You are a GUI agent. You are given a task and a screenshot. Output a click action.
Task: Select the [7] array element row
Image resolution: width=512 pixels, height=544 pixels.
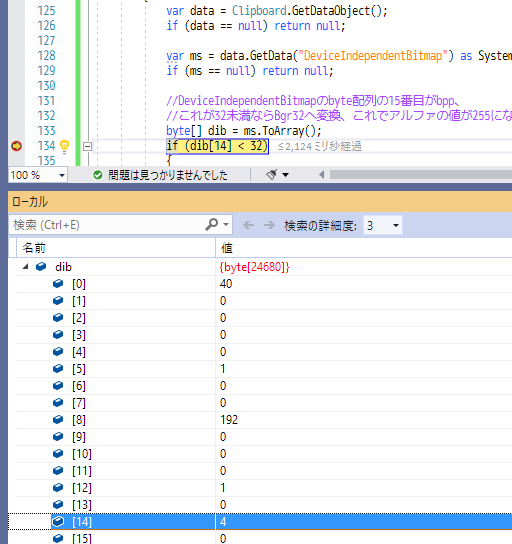[264, 403]
